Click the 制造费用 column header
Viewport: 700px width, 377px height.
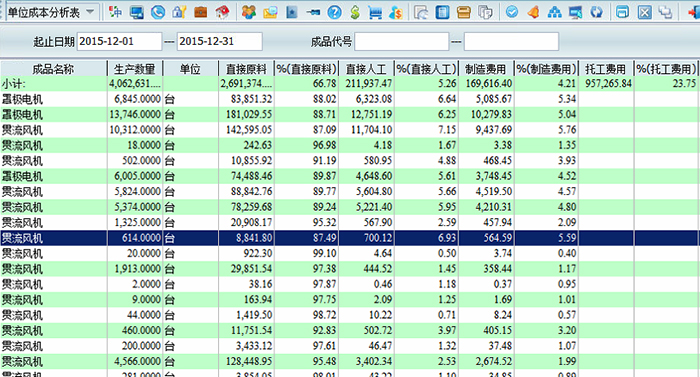[486, 69]
